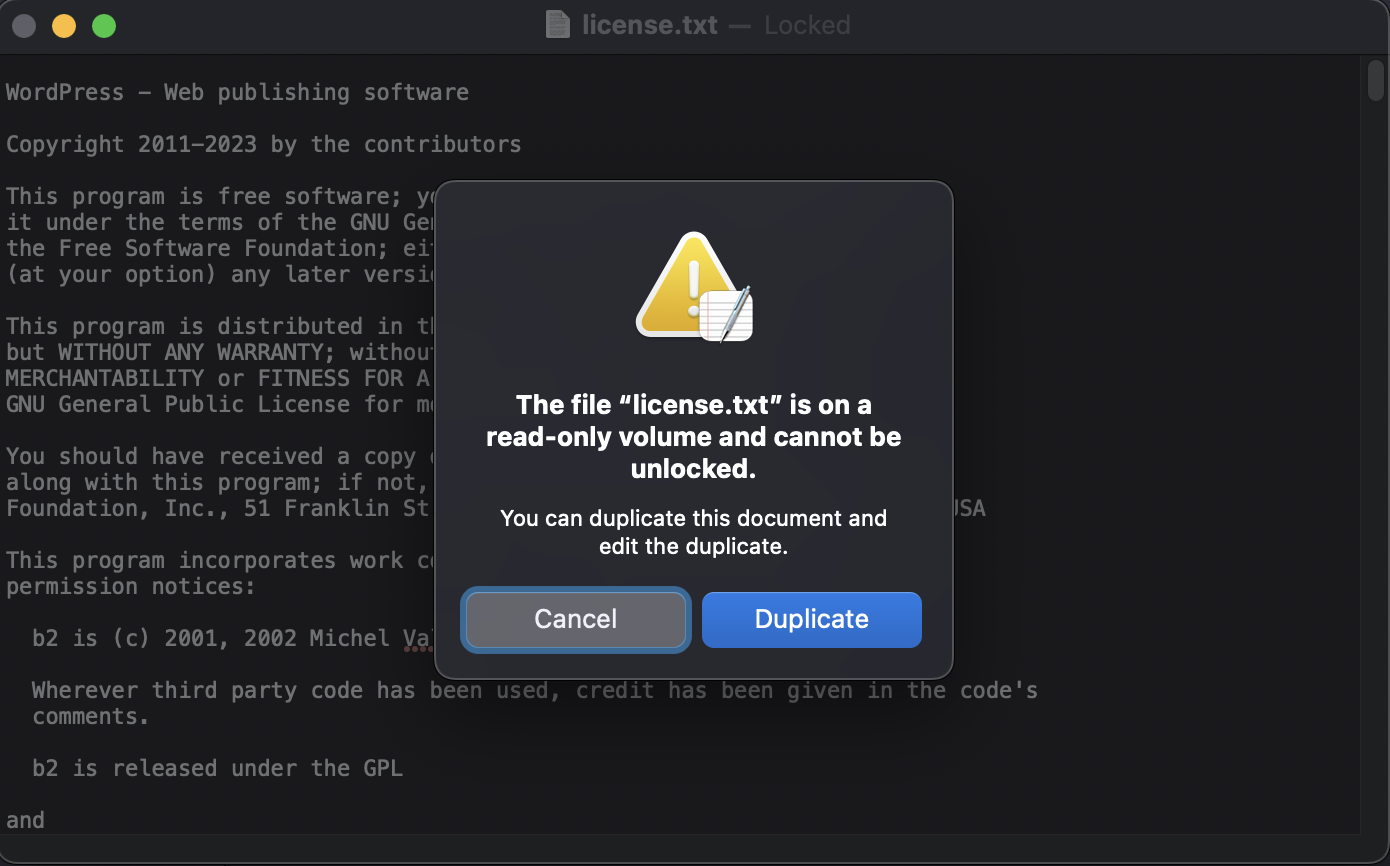Viewport: 1390px width, 866px height.
Task: Click the yellow minimize window button
Action: [x=64, y=26]
